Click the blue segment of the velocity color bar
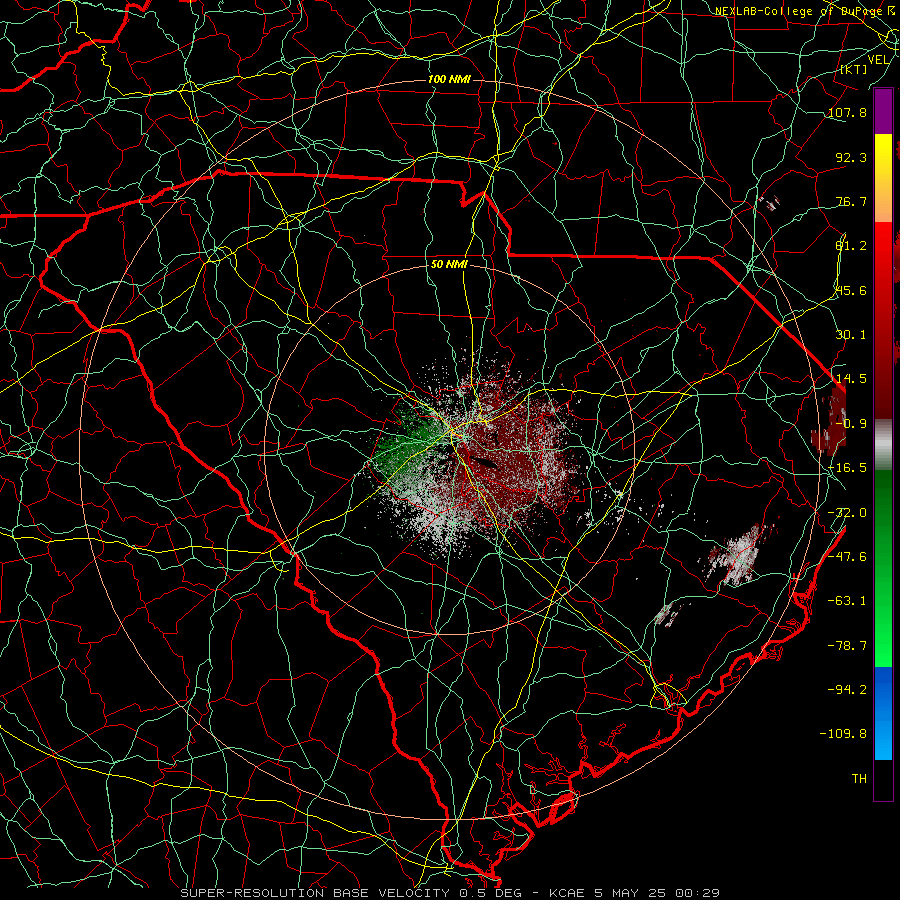Viewport: 900px width, 900px height. (x=883, y=713)
